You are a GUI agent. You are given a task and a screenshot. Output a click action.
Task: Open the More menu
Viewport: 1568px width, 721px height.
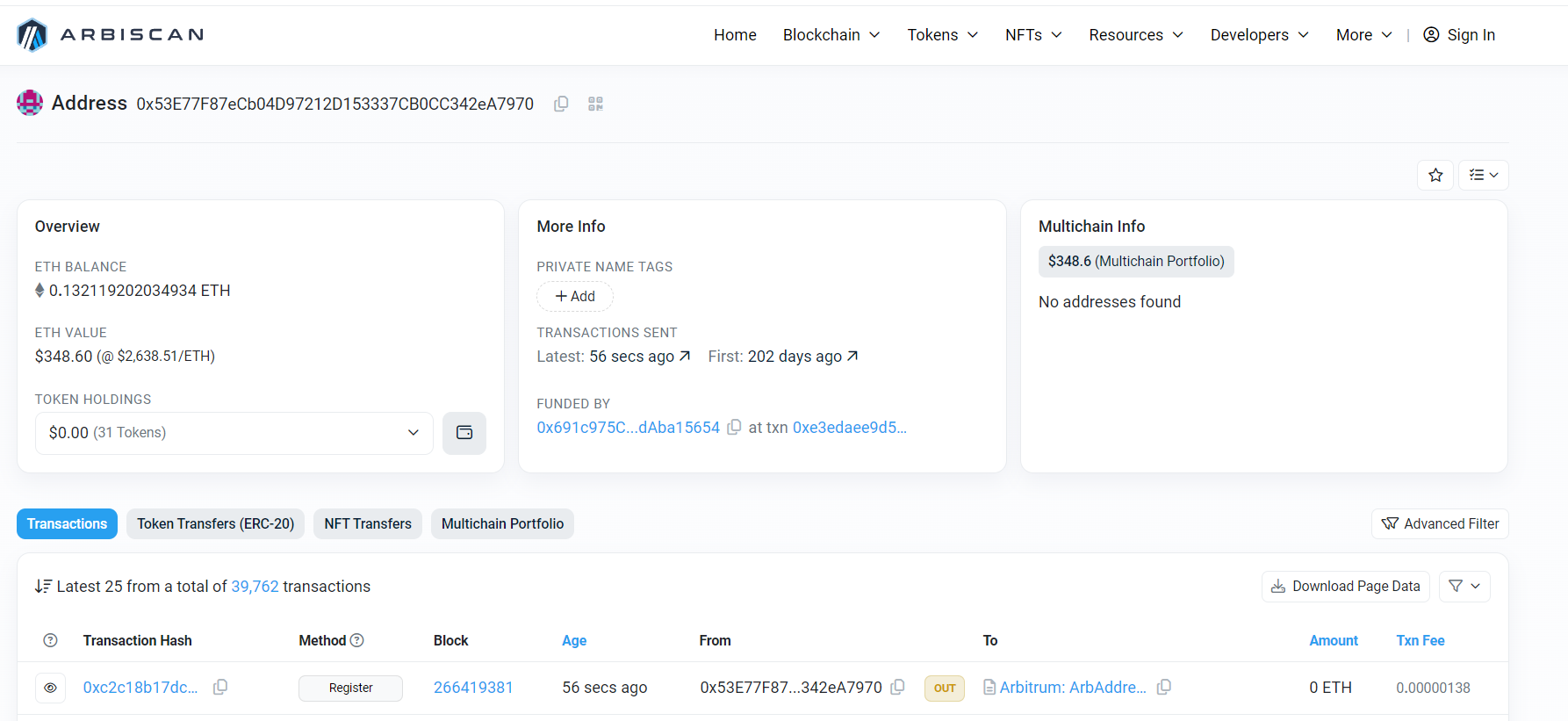tap(1364, 35)
